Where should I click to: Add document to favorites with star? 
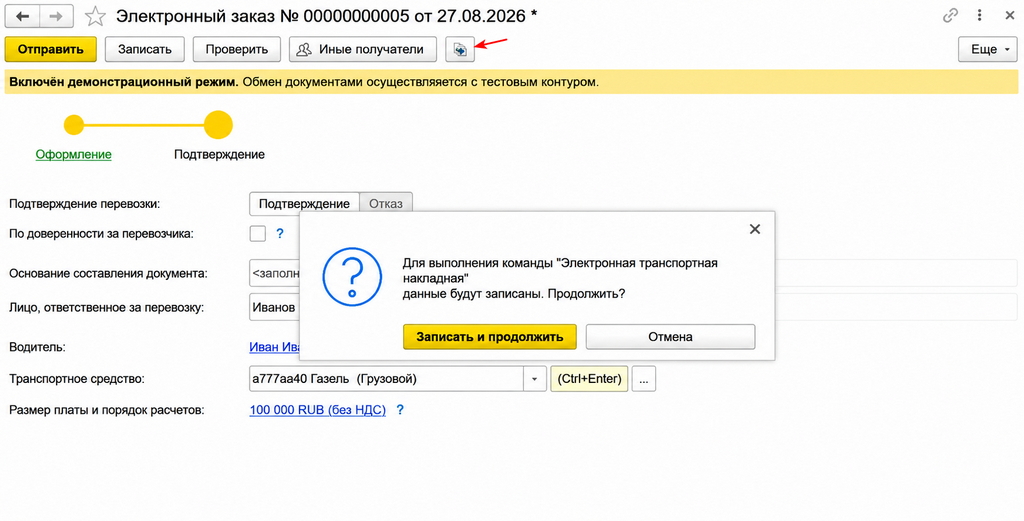(x=96, y=16)
